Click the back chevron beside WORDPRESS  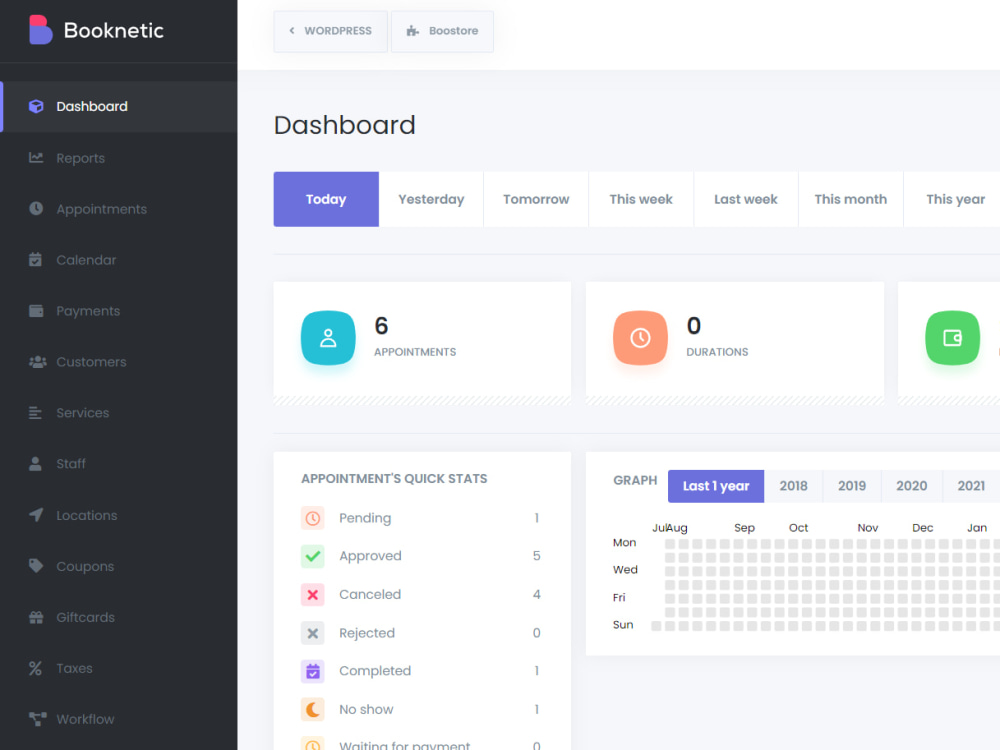pyautogui.click(x=292, y=31)
